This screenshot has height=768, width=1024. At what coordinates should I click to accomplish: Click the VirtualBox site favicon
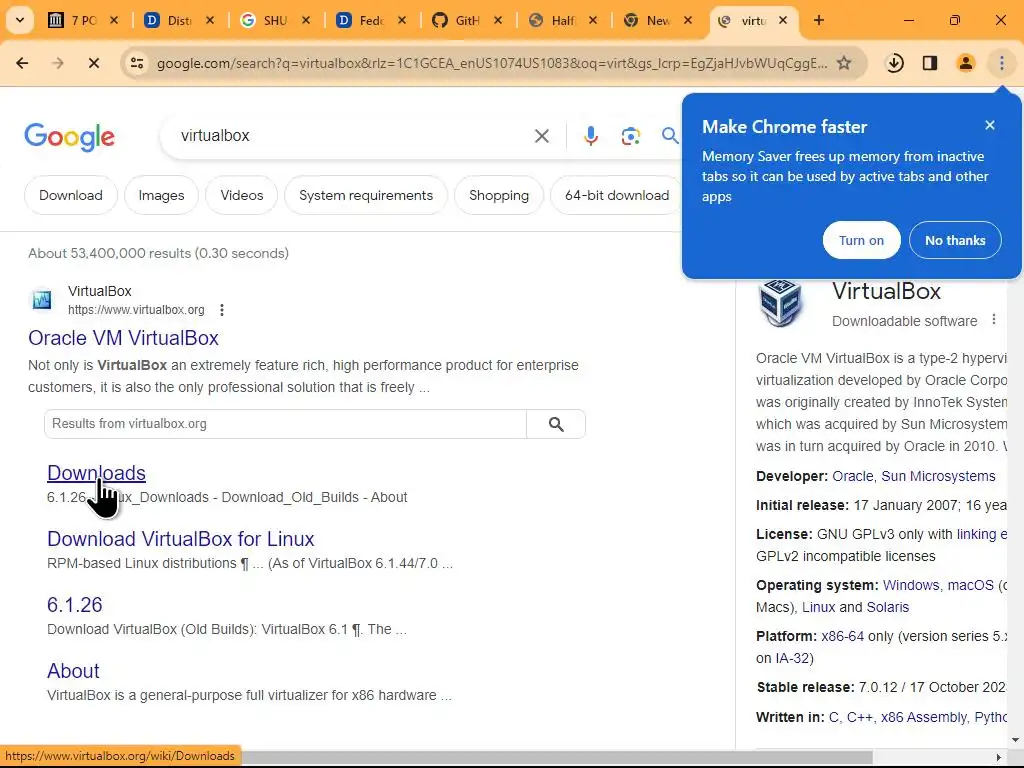(42, 300)
